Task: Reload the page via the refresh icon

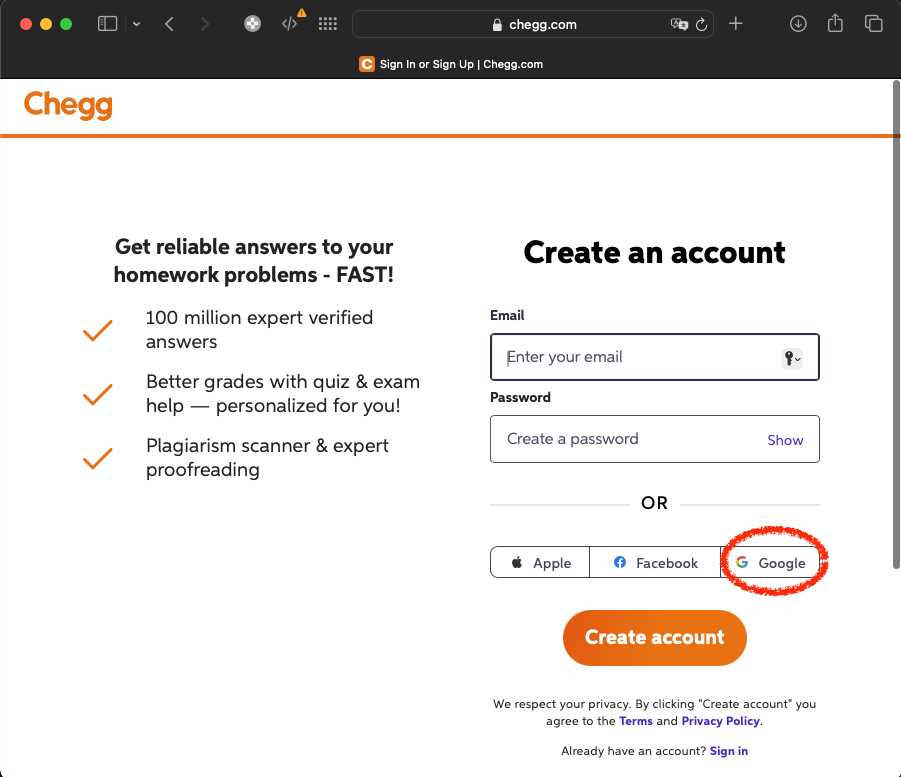Action: tap(702, 24)
